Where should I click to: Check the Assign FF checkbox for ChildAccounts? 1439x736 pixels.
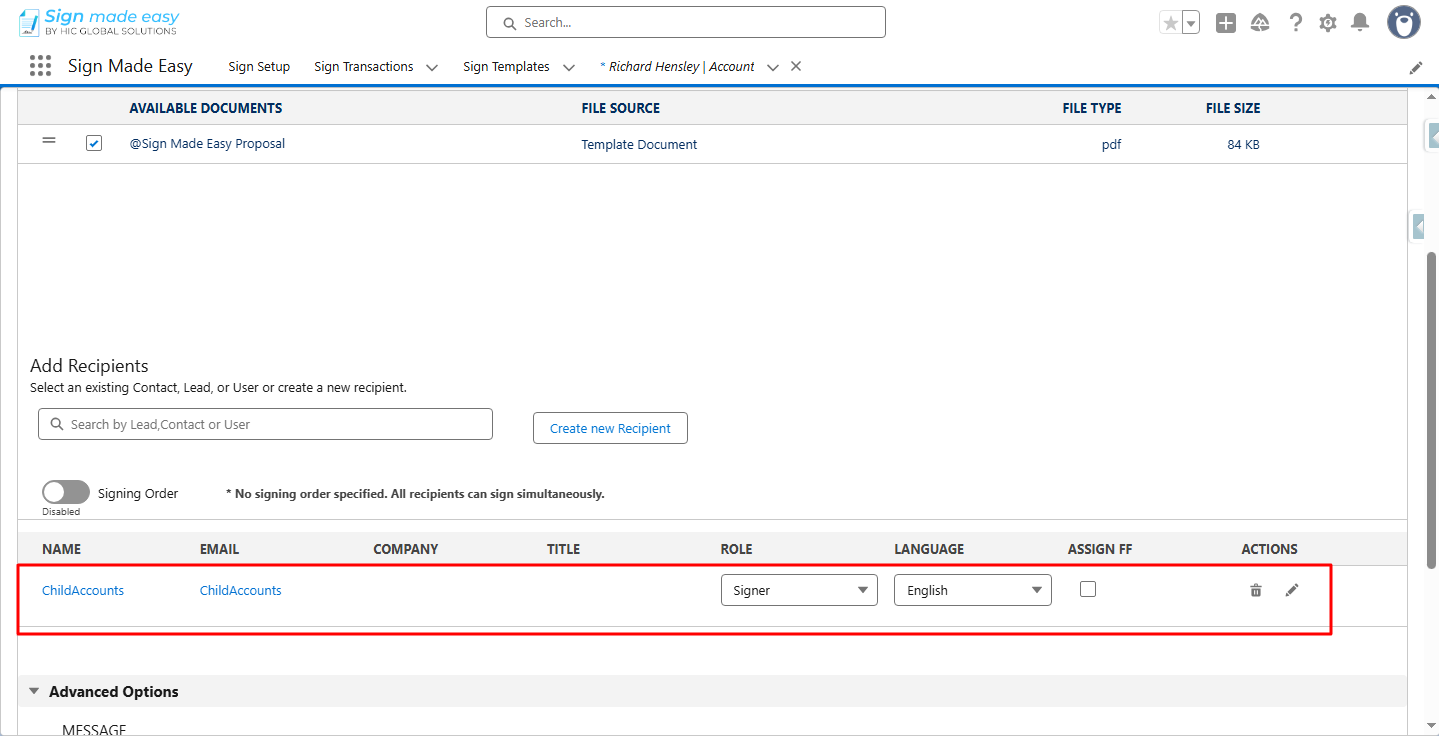1087,589
